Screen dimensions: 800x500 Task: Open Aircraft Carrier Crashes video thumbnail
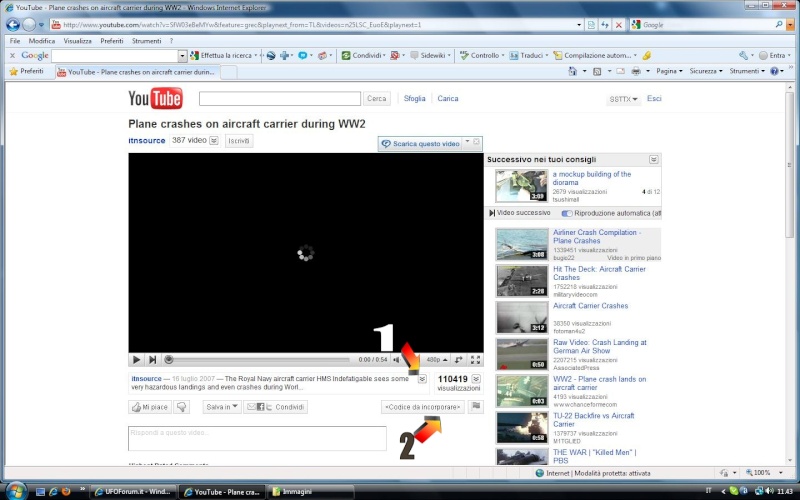(x=521, y=317)
